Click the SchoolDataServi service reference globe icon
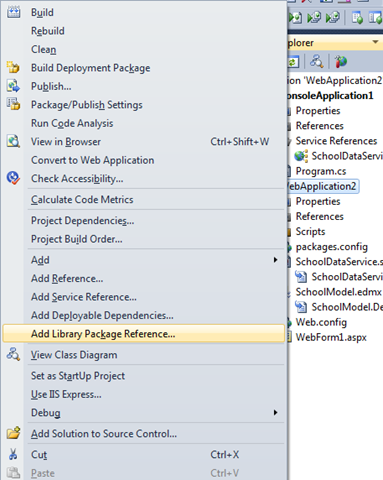The image size is (383, 480). tap(301, 156)
